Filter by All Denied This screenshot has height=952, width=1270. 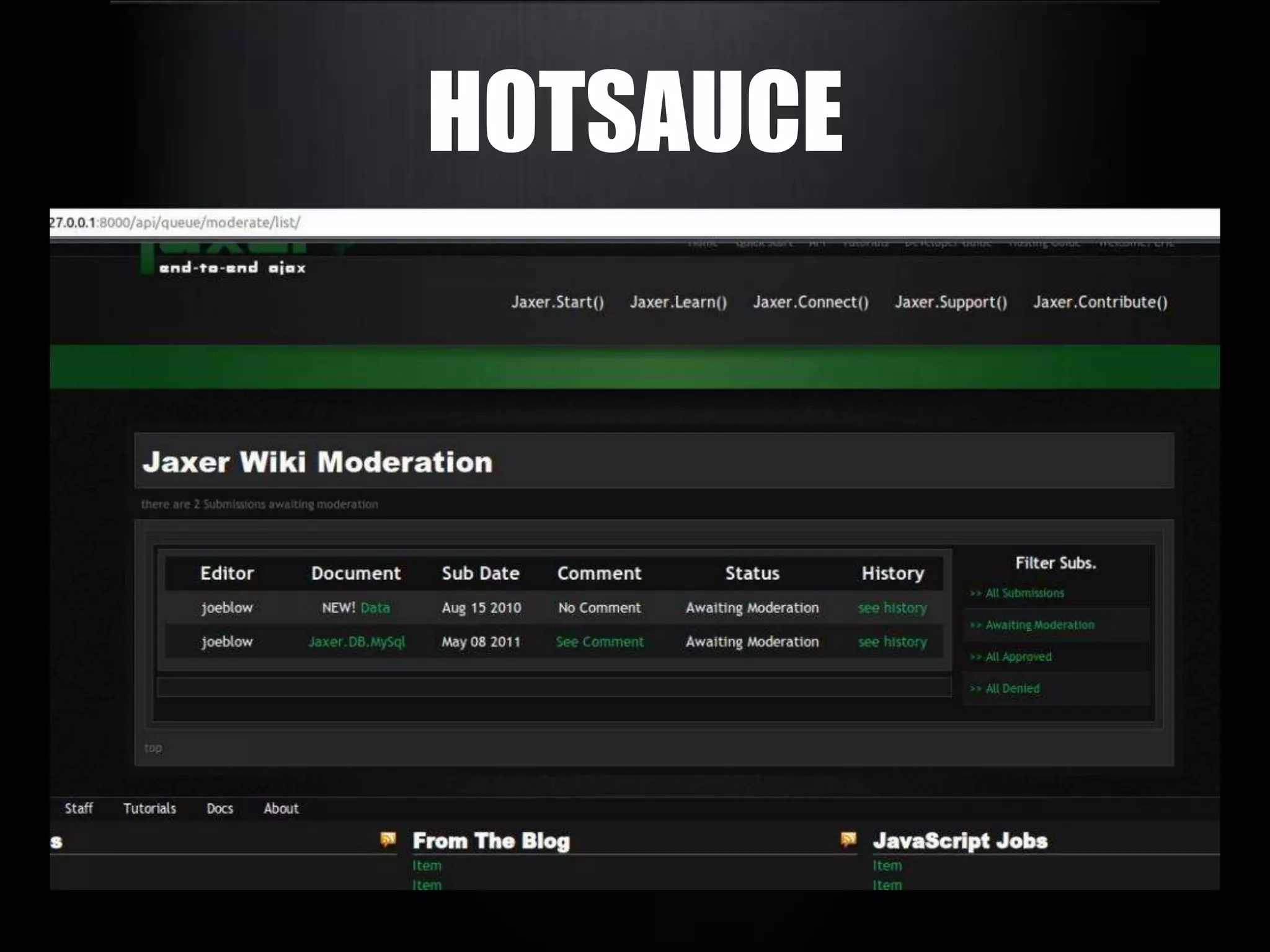(x=1011, y=688)
